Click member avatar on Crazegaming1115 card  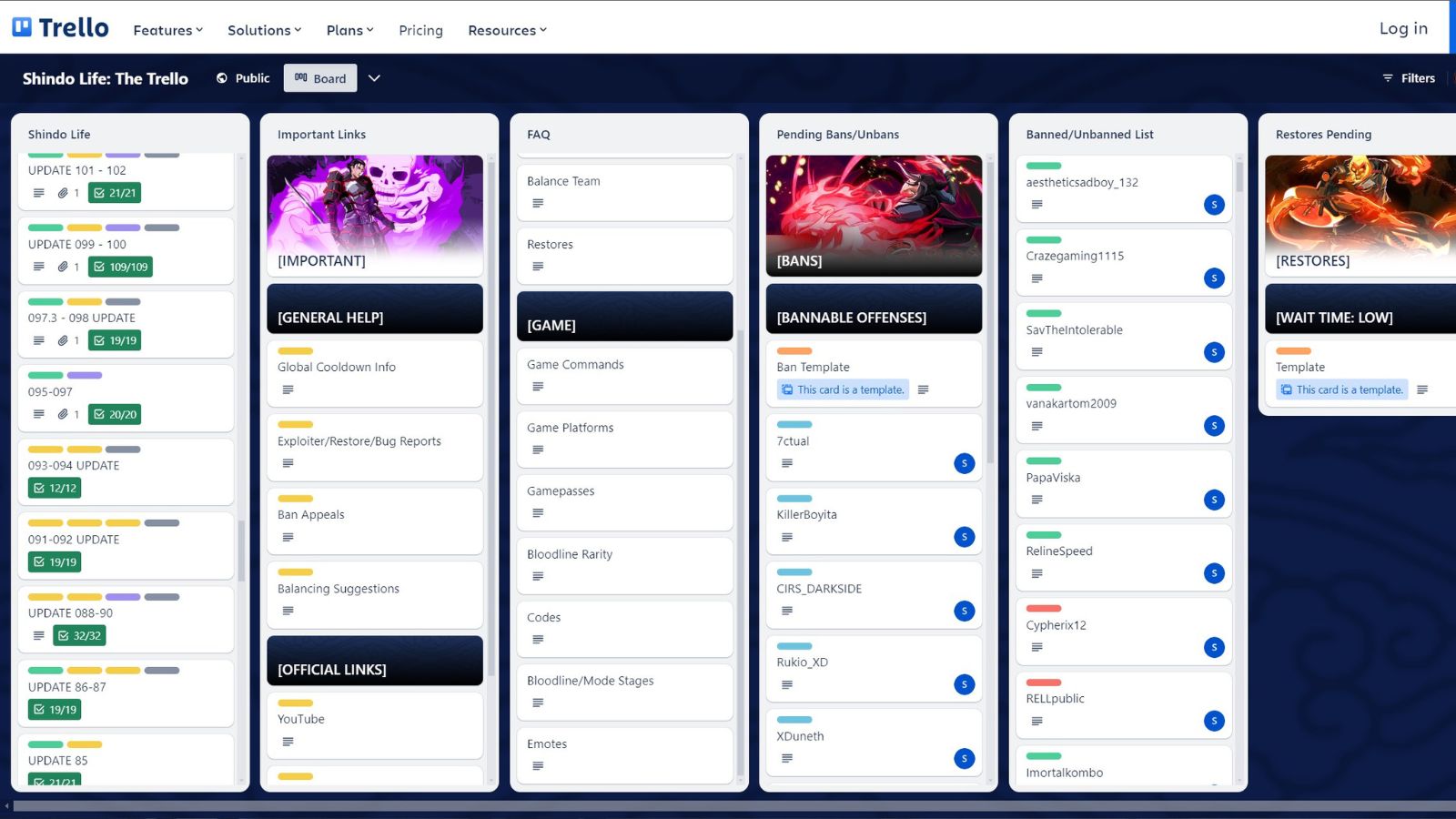(x=1214, y=278)
